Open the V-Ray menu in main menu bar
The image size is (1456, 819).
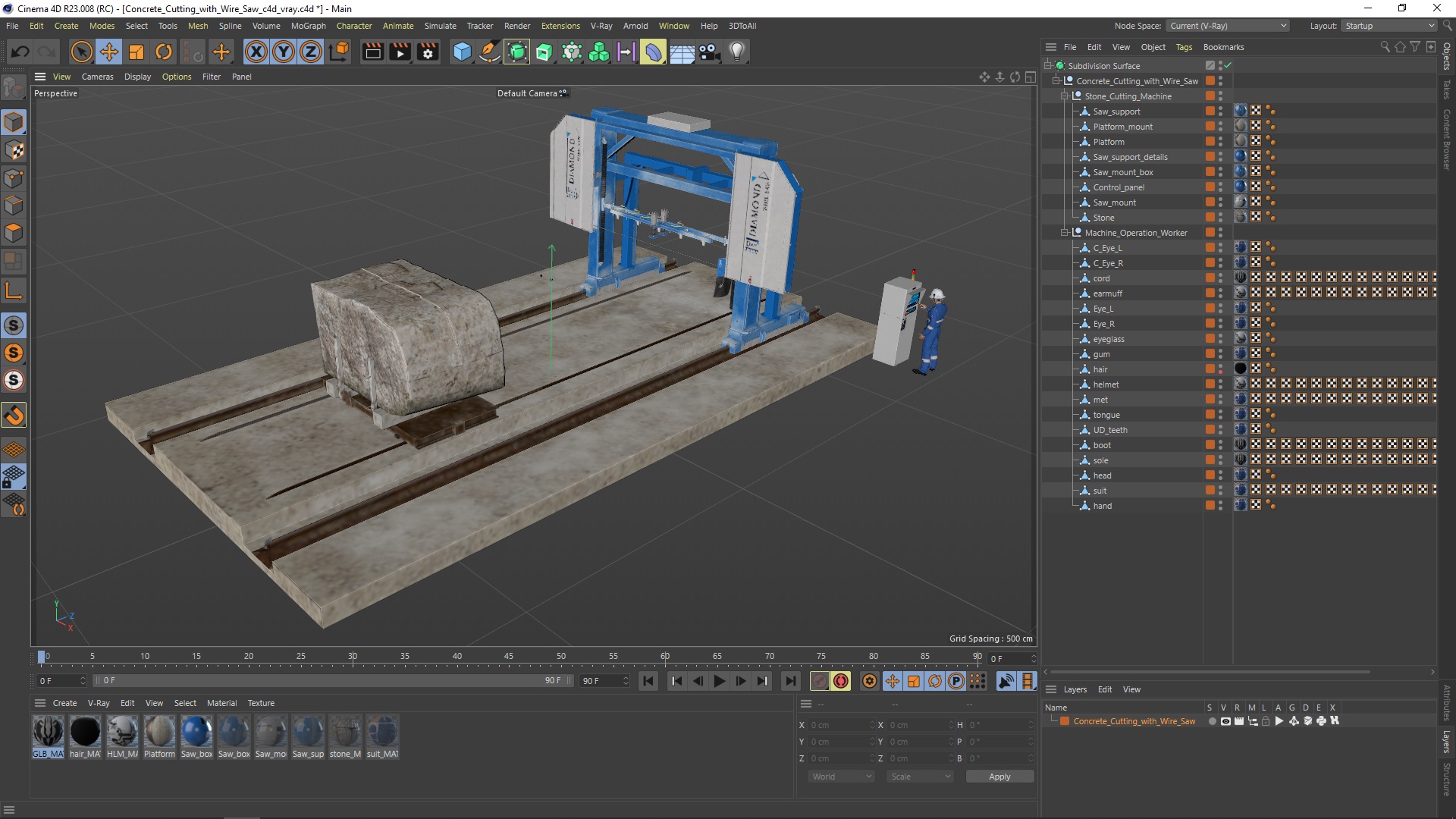pyautogui.click(x=601, y=26)
